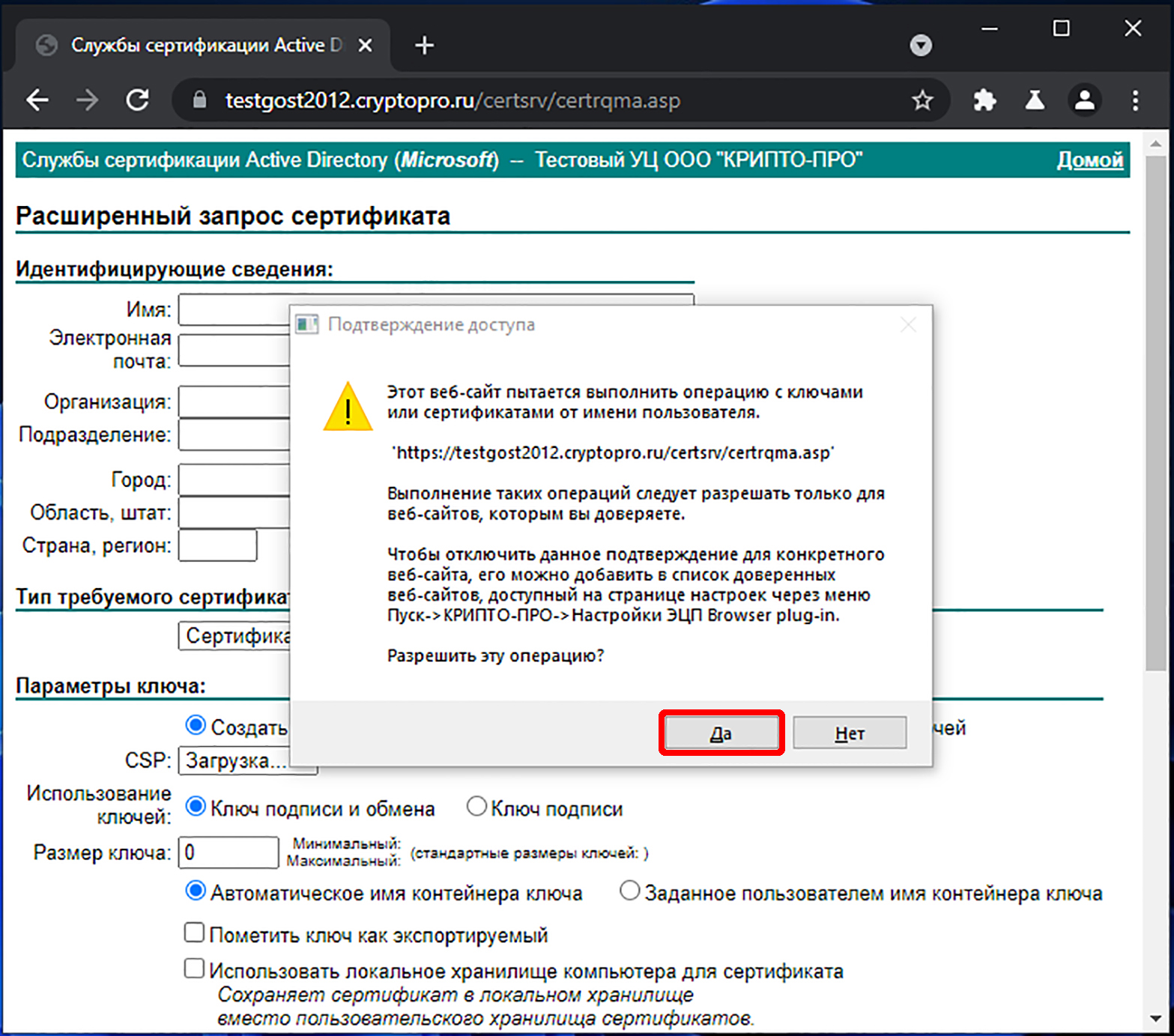
Task: Click the dialog title bar app icon
Action: click(307, 324)
